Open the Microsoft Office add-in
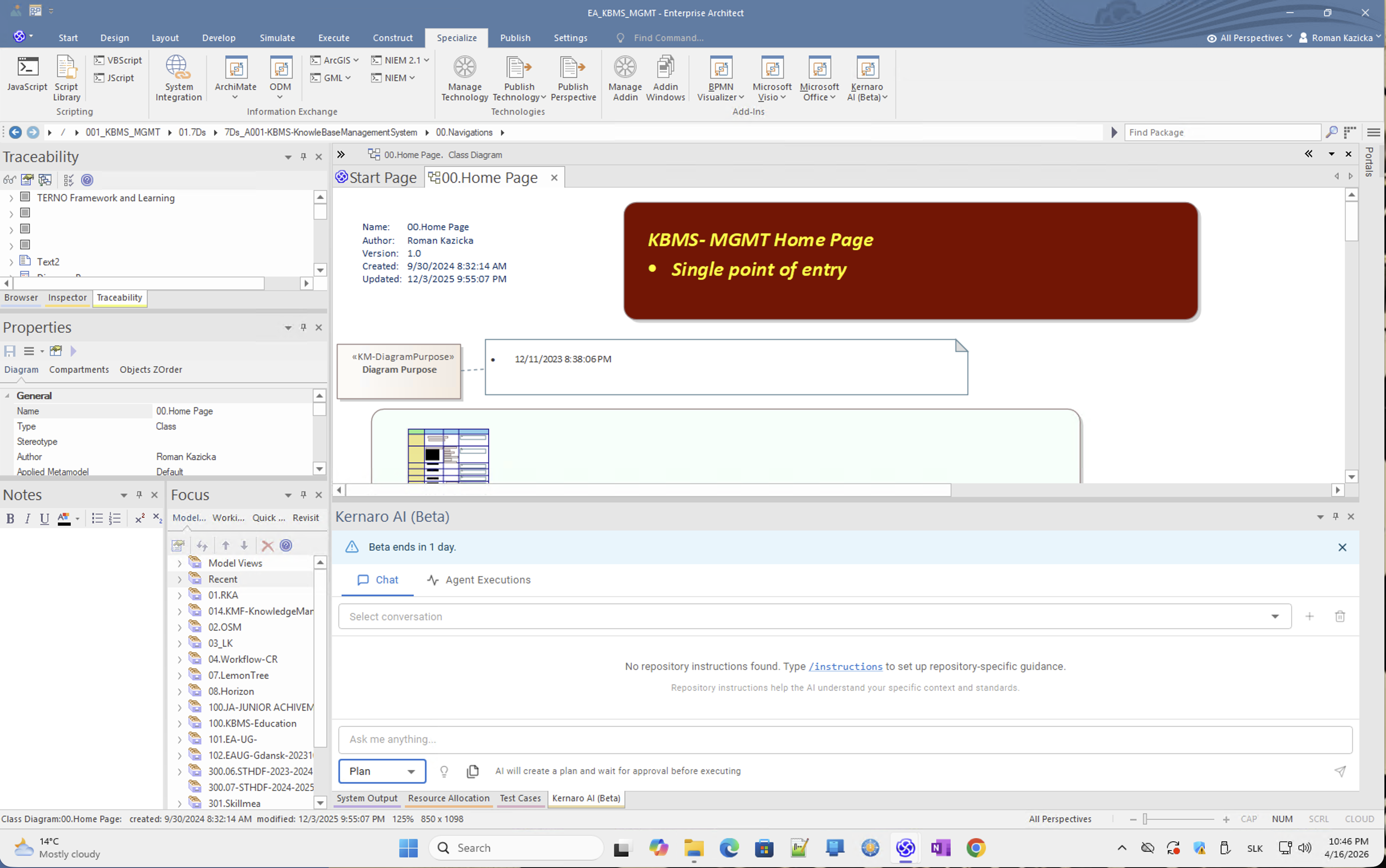 (819, 78)
